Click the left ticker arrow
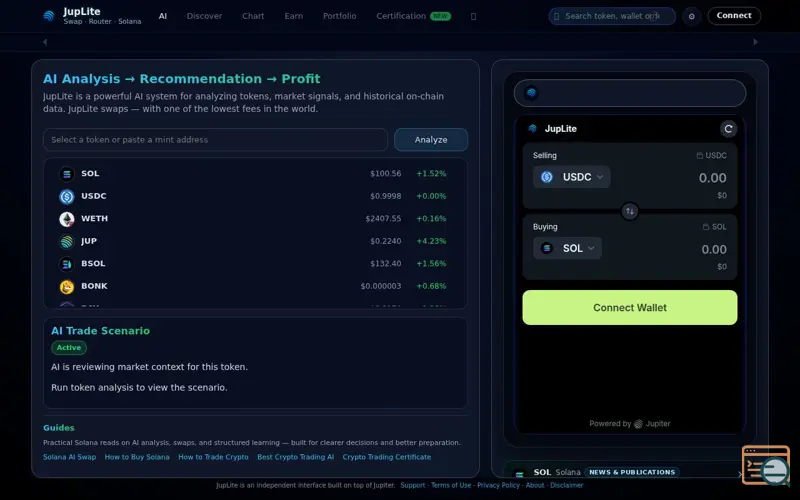Screen dimensions: 800x500 pos(45,42)
